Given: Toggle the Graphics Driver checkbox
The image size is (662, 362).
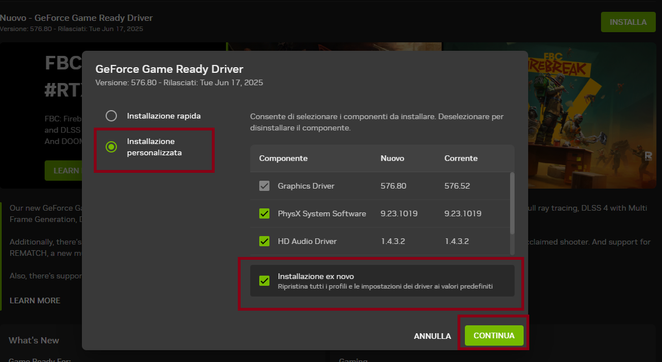Looking at the screenshot, I should pos(264,186).
